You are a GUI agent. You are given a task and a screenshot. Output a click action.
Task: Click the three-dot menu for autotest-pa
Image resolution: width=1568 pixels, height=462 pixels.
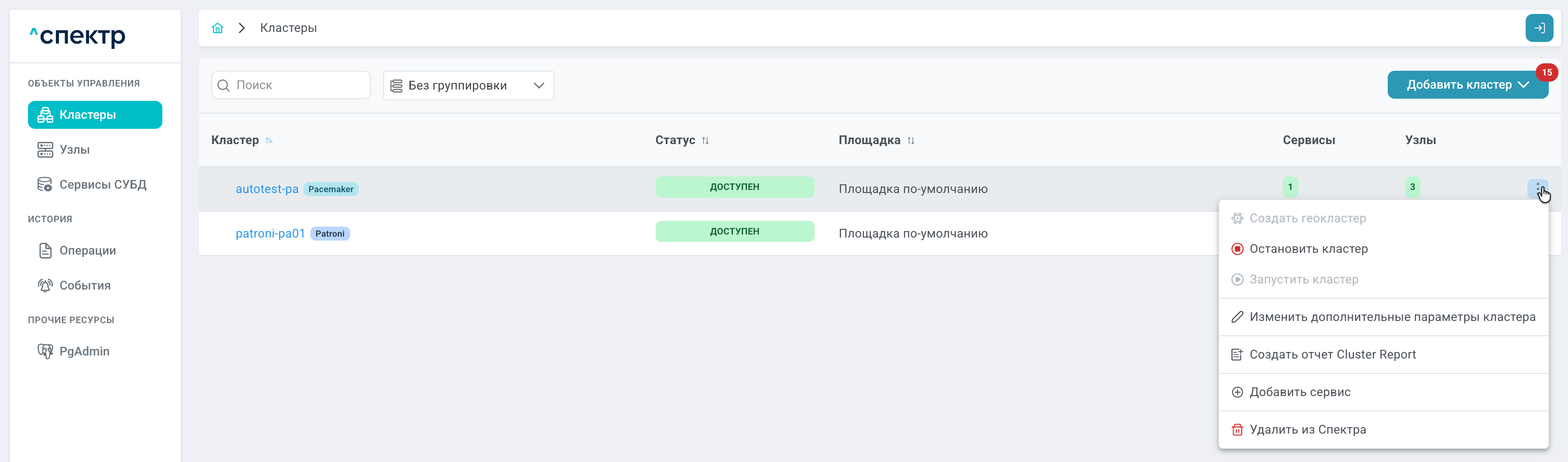coord(1537,189)
